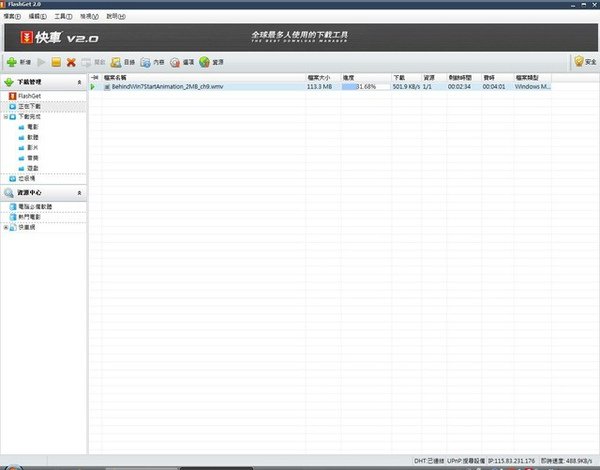The height and width of the screenshot is (470, 600).
Task: Open the properties (內容) toolbar icon
Action: [x=145, y=62]
